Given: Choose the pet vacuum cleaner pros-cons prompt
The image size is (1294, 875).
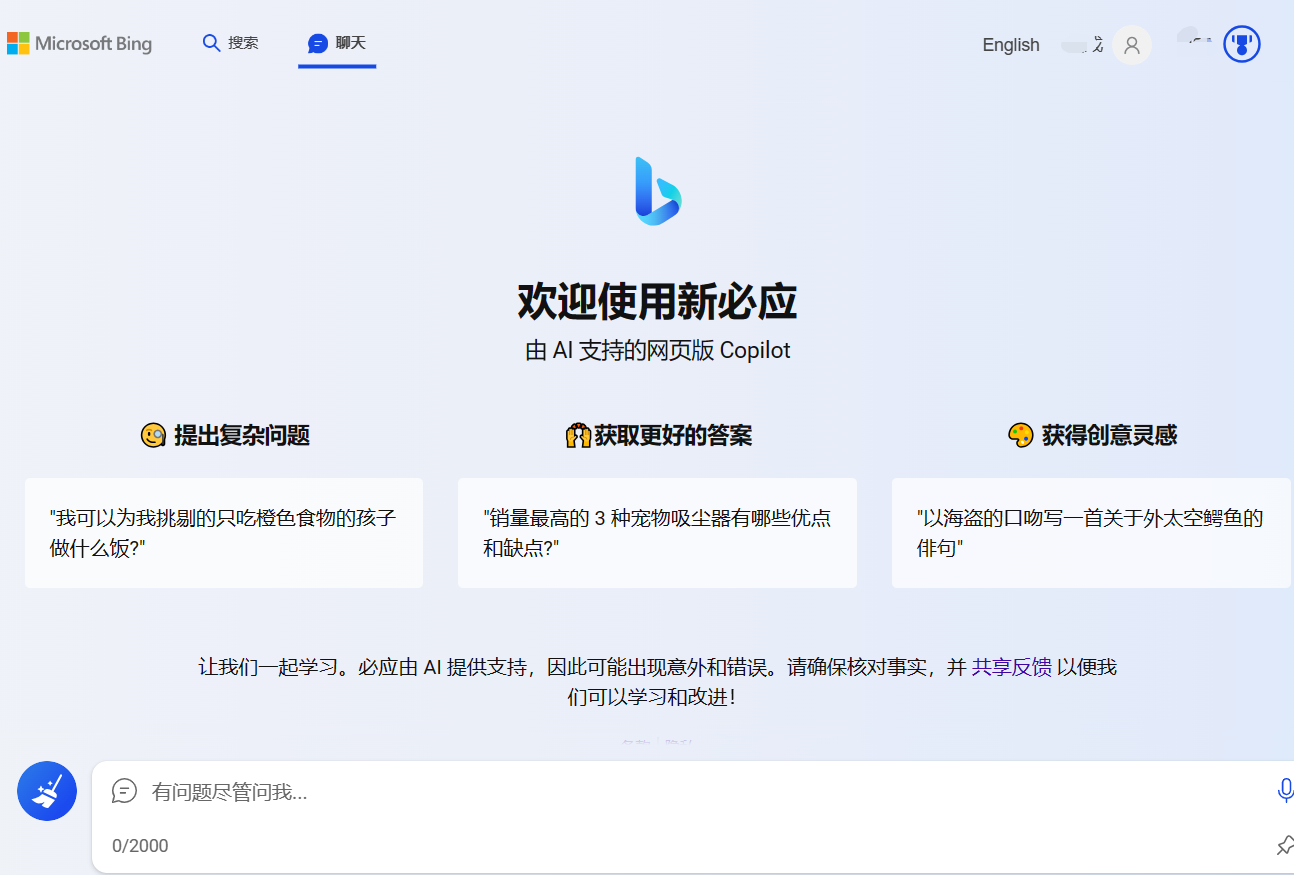Looking at the screenshot, I should (x=657, y=533).
